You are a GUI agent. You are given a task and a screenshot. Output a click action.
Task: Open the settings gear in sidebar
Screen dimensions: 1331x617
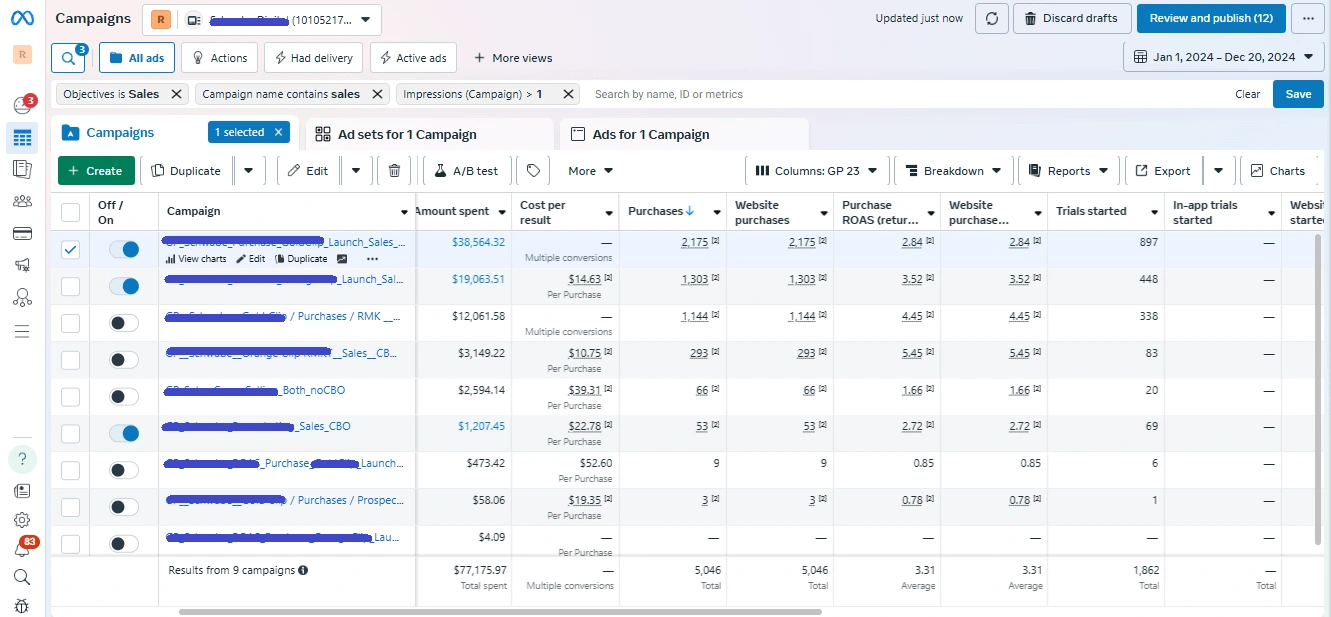coord(22,520)
